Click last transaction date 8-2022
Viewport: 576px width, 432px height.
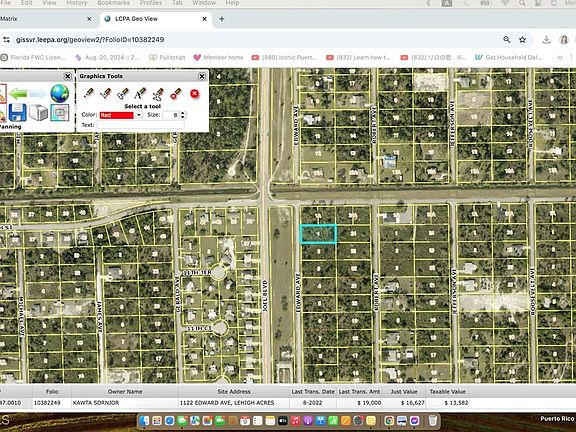(x=312, y=403)
